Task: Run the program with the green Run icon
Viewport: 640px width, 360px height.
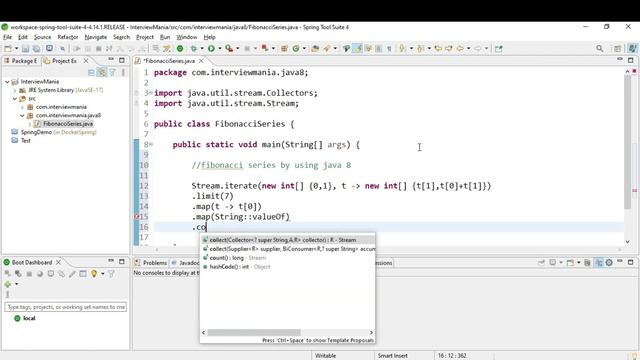Action: [x=211, y=49]
